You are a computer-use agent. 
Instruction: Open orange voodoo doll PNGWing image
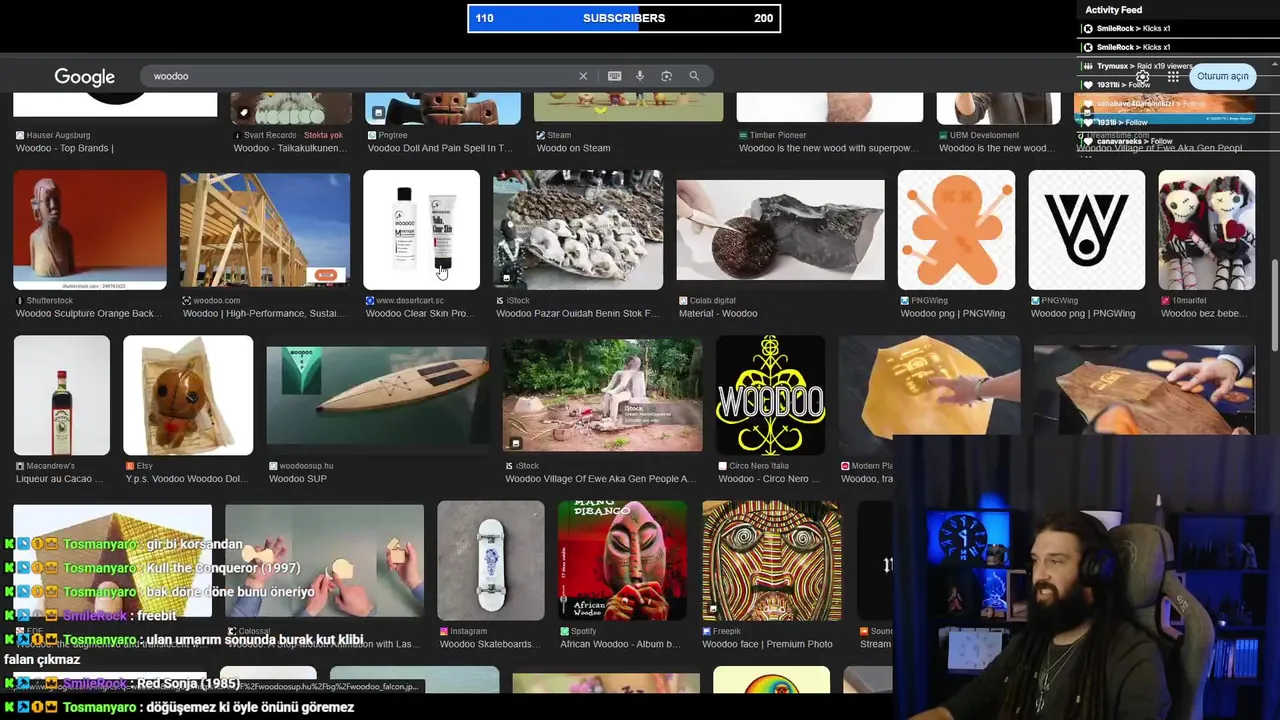pyautogui.click(x=956, y=230)
